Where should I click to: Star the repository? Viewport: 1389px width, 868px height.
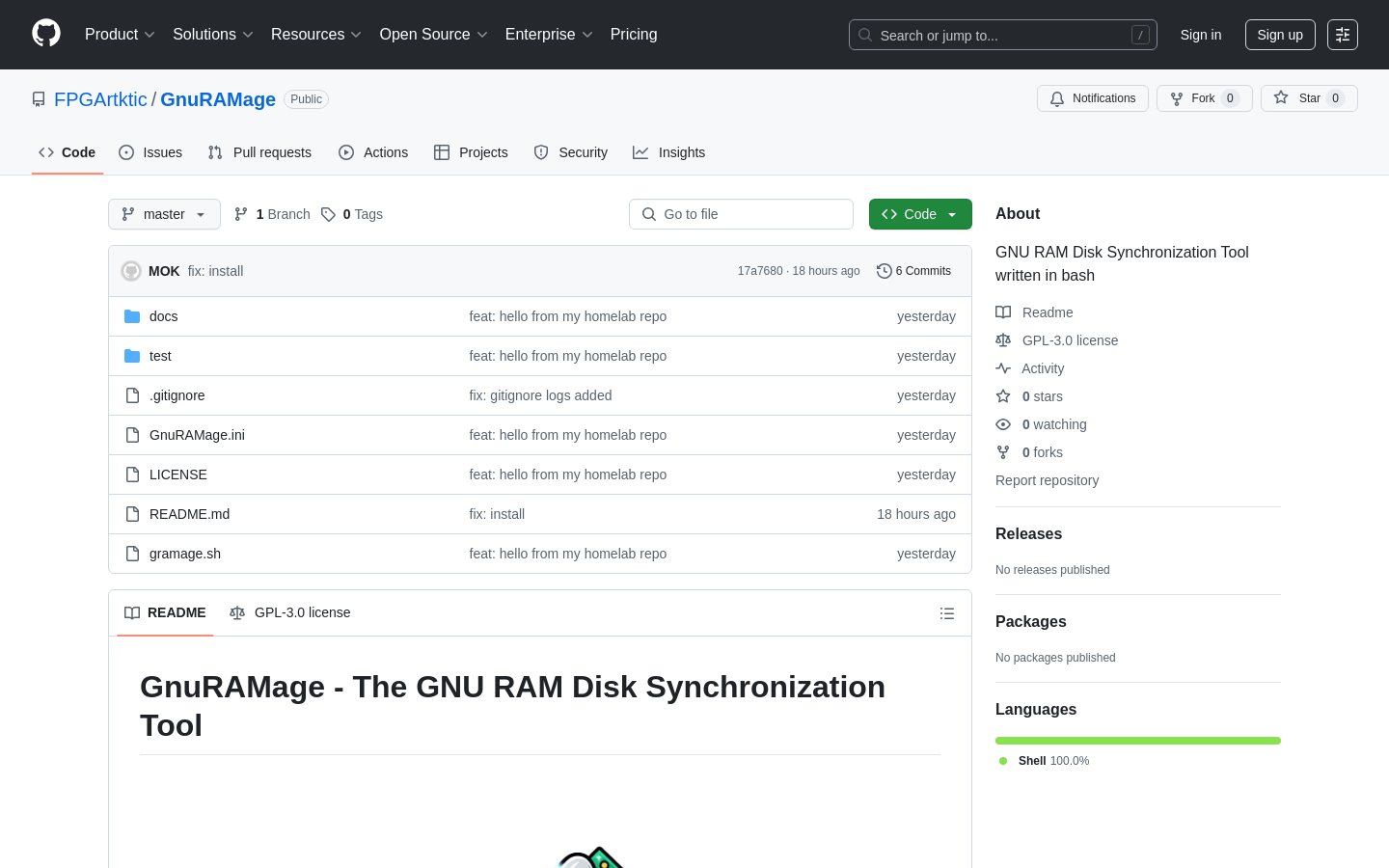[x=1309, y=98]
